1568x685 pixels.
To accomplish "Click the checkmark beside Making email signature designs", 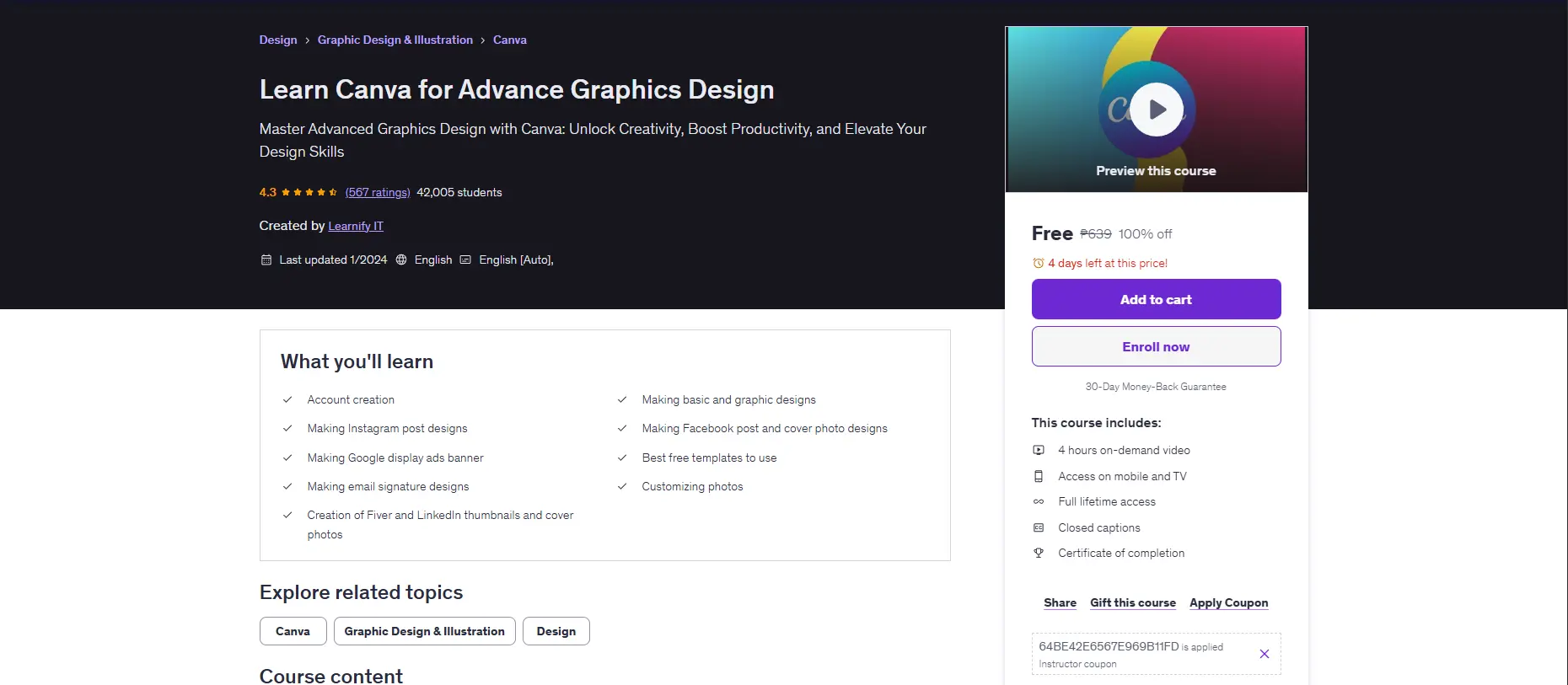I will pos(287,486).
